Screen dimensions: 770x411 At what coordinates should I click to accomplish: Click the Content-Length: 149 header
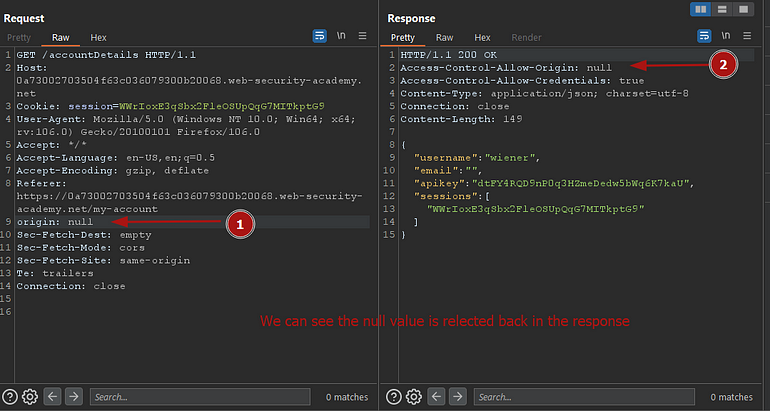(x=461, y=119)
